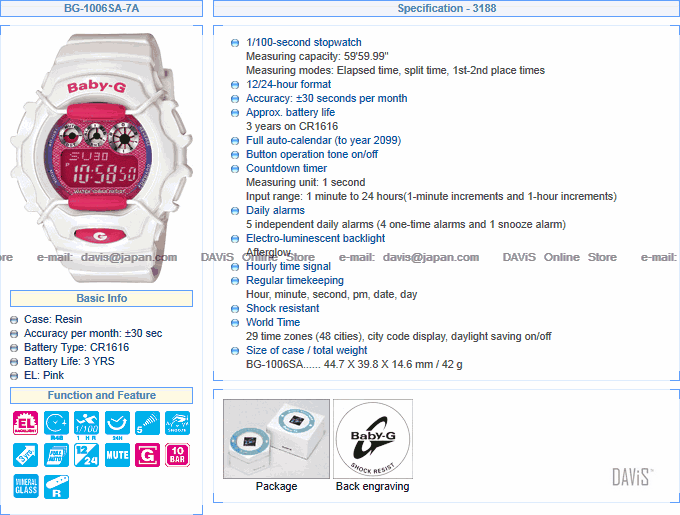Click the pink G shock-resistant icon
This screenshot has width=680, height=515.
click(x=147, y=455)
